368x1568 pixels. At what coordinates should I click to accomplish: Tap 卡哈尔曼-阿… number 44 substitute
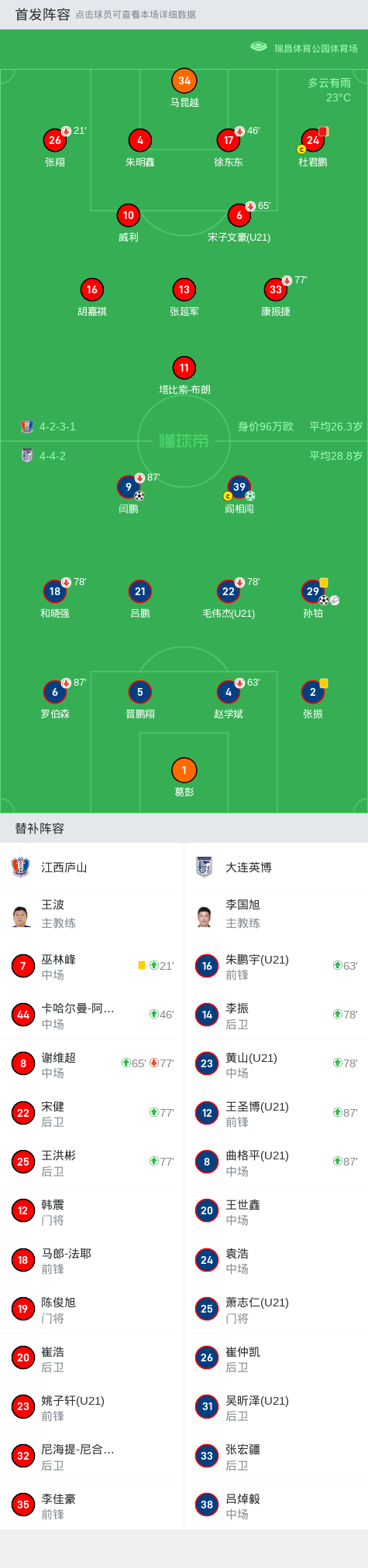(92, 1015)
